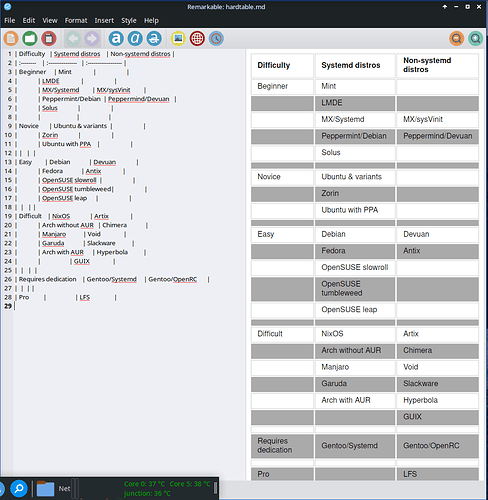
Task: Zoom in with teal magnifier icon
Action: (476, 39)
